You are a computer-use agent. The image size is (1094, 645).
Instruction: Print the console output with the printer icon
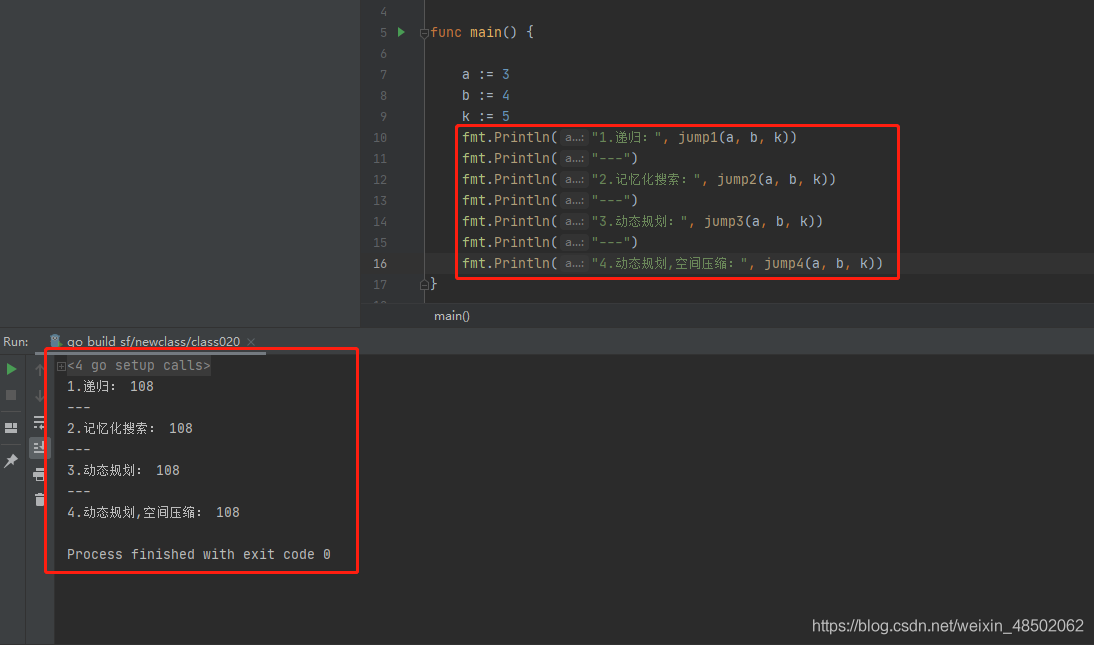pos(40,475)
